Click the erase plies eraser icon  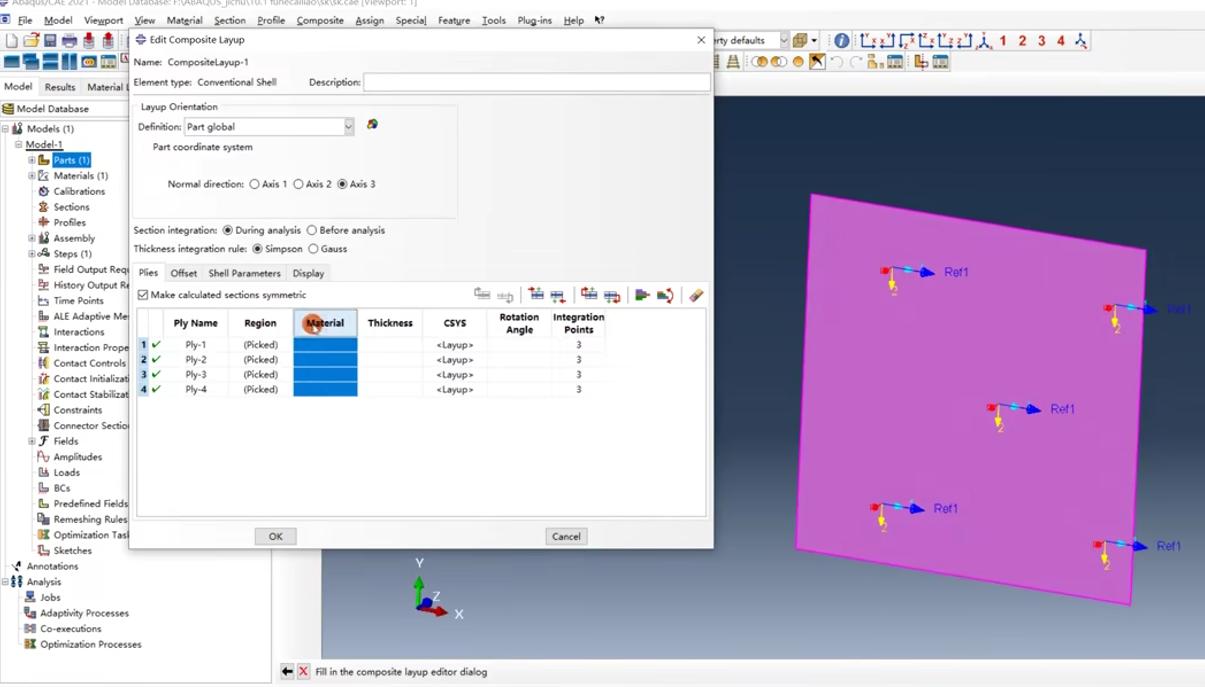[696, 295]
